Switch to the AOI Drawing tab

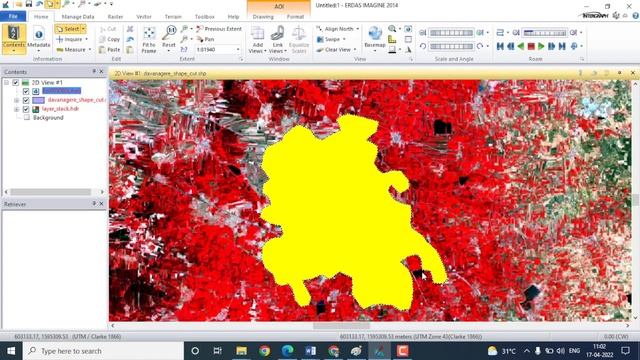pyautogui.click(x=263, y=17)
